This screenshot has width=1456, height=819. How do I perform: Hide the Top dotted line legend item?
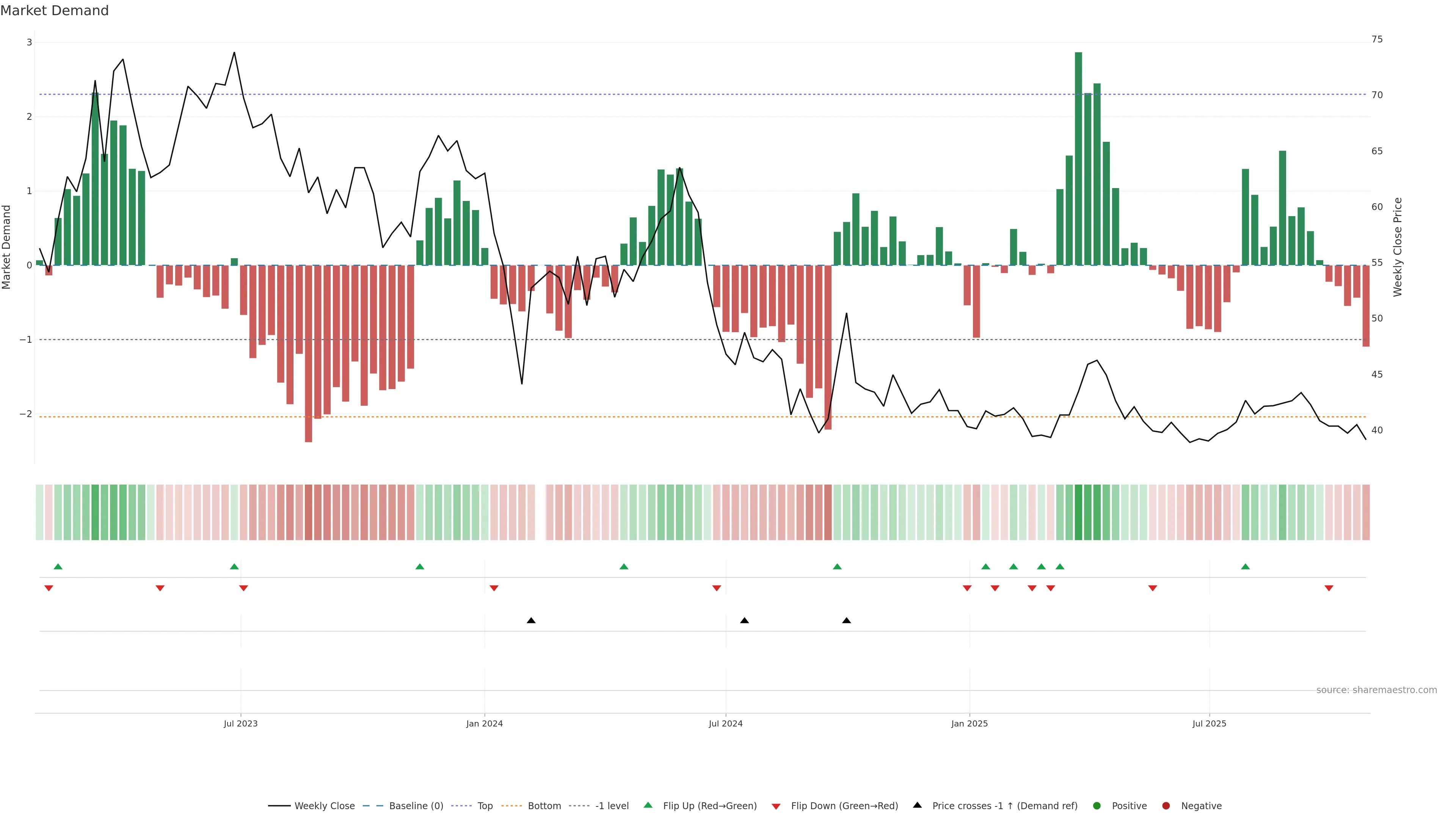pos(485,806)
